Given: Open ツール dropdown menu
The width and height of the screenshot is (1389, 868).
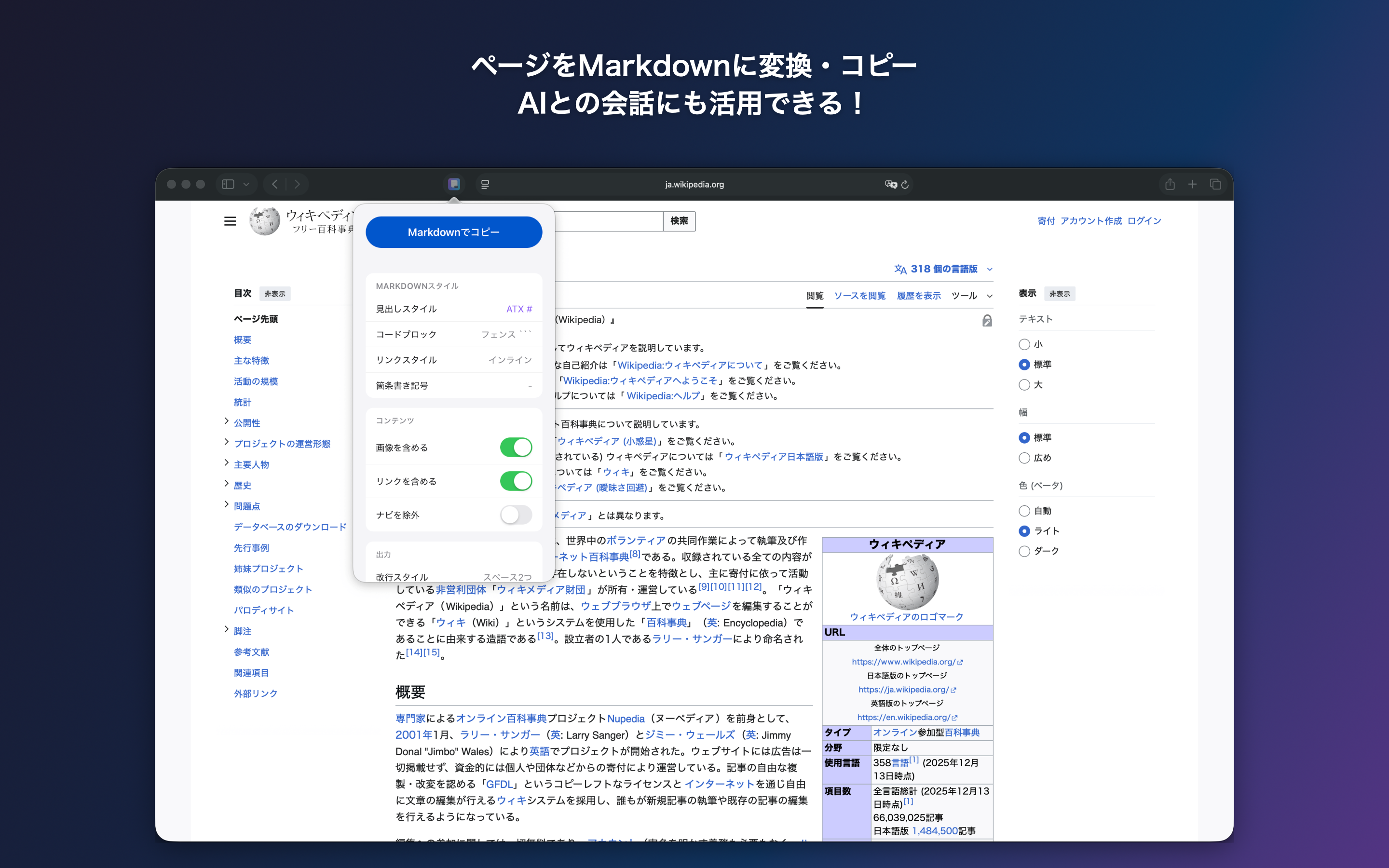Looking at the screenshot, I should coord(971,296).
